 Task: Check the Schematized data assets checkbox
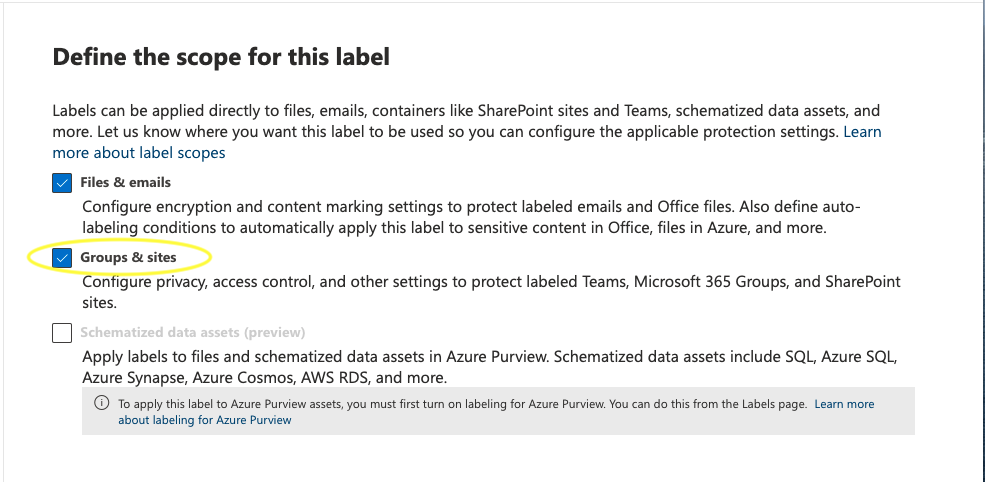[62, 333]
